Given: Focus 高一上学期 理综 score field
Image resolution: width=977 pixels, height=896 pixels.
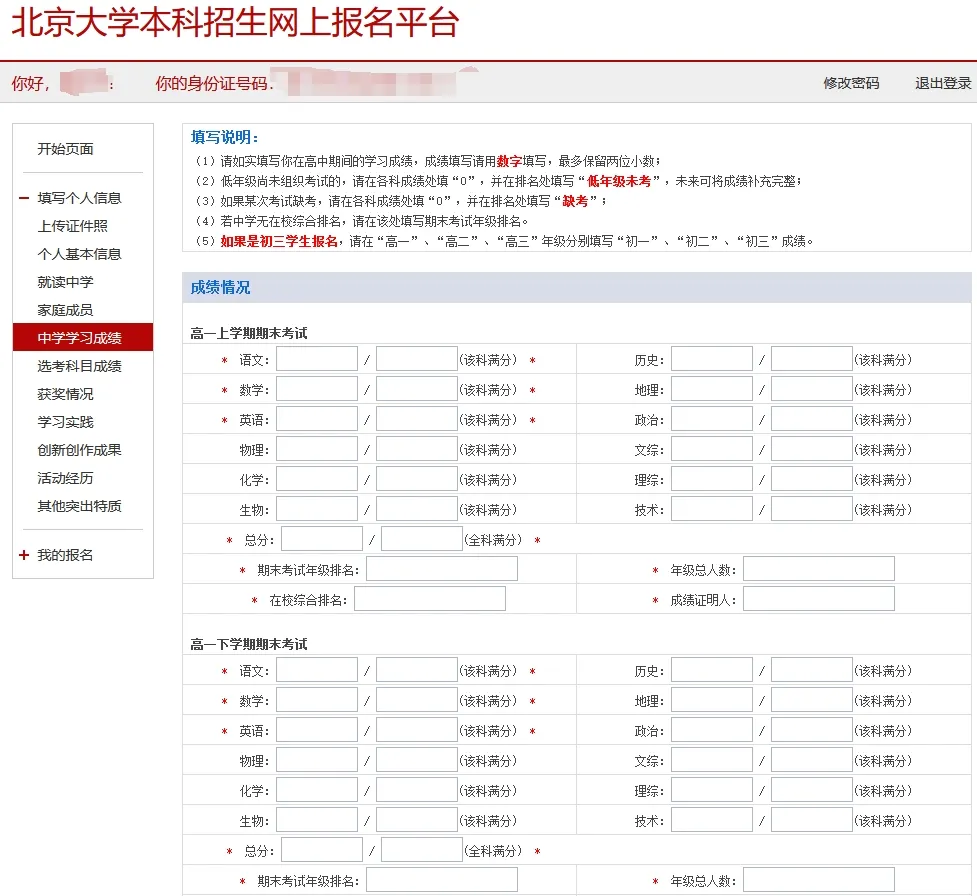Looking at the screenshot, I should click(712, 479).
